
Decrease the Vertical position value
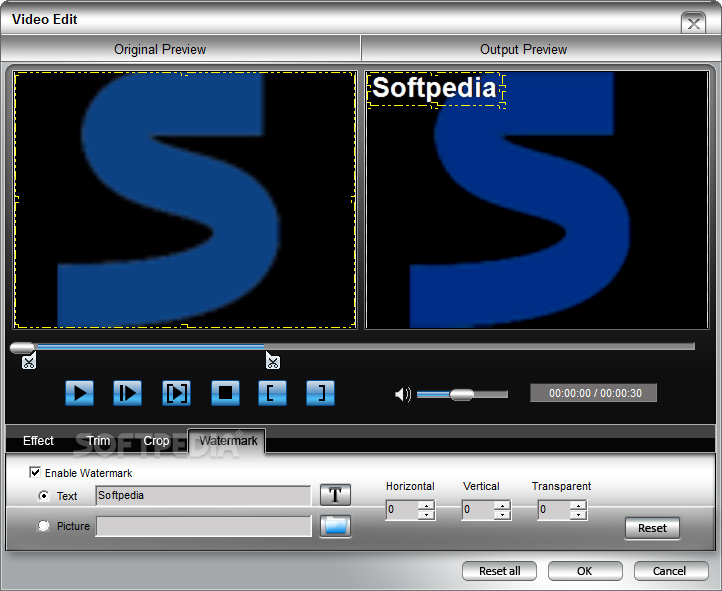[502, 515]
